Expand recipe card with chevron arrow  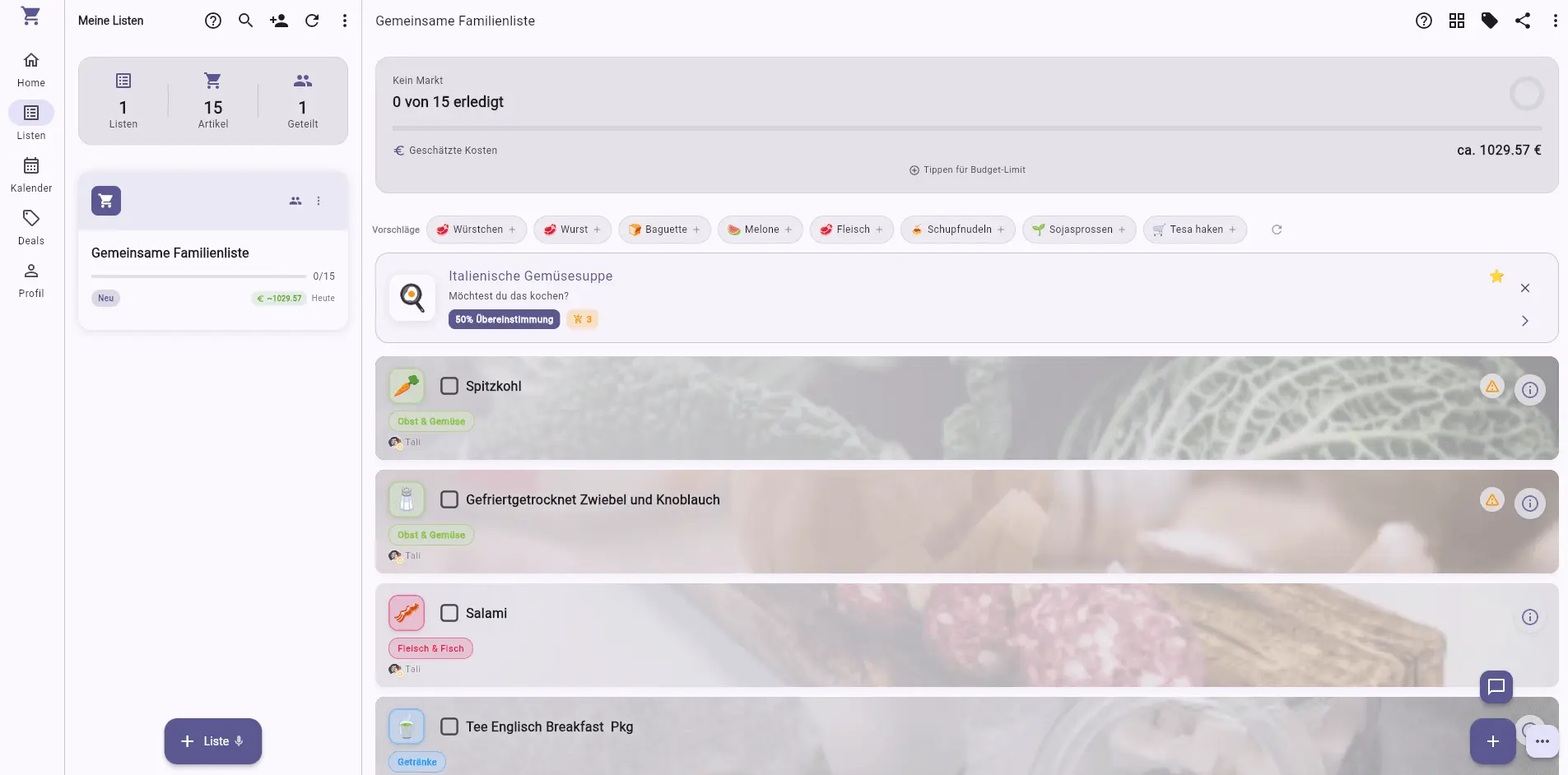pos(1525,321)
